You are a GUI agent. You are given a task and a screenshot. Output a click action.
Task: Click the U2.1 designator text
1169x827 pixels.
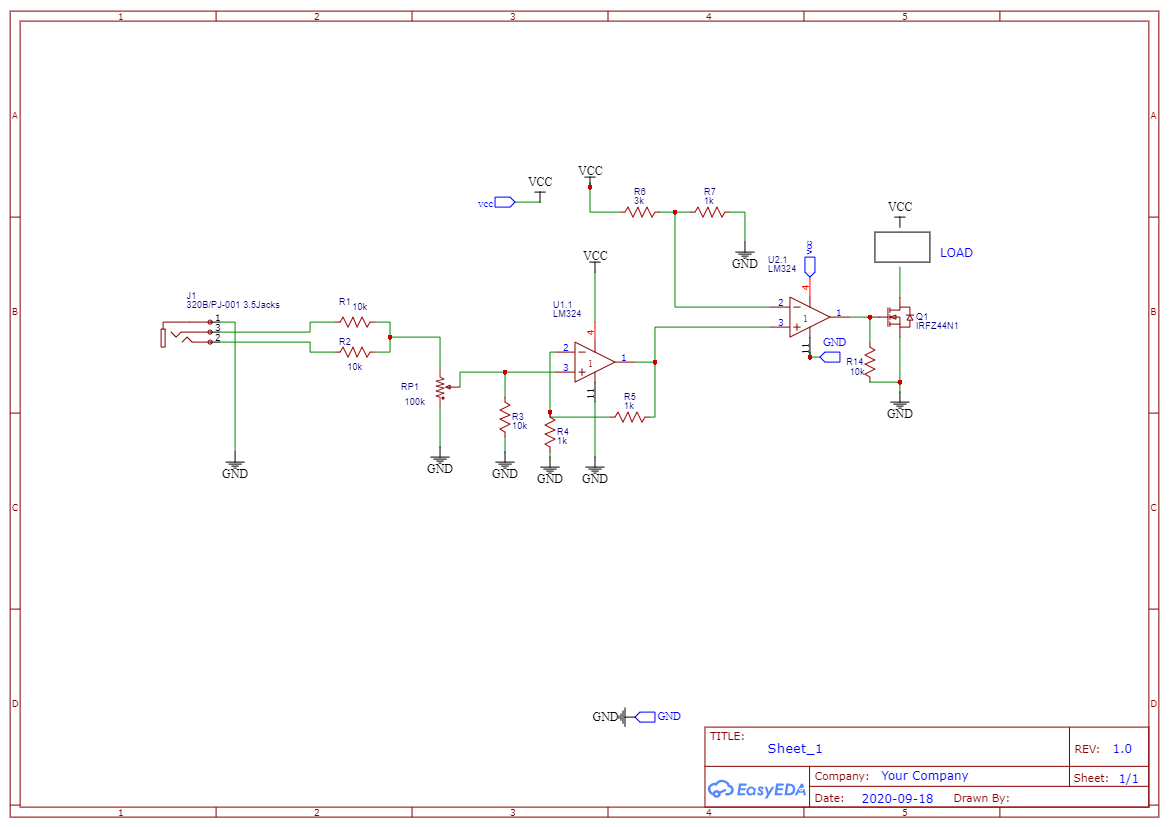tap(778, 260)
